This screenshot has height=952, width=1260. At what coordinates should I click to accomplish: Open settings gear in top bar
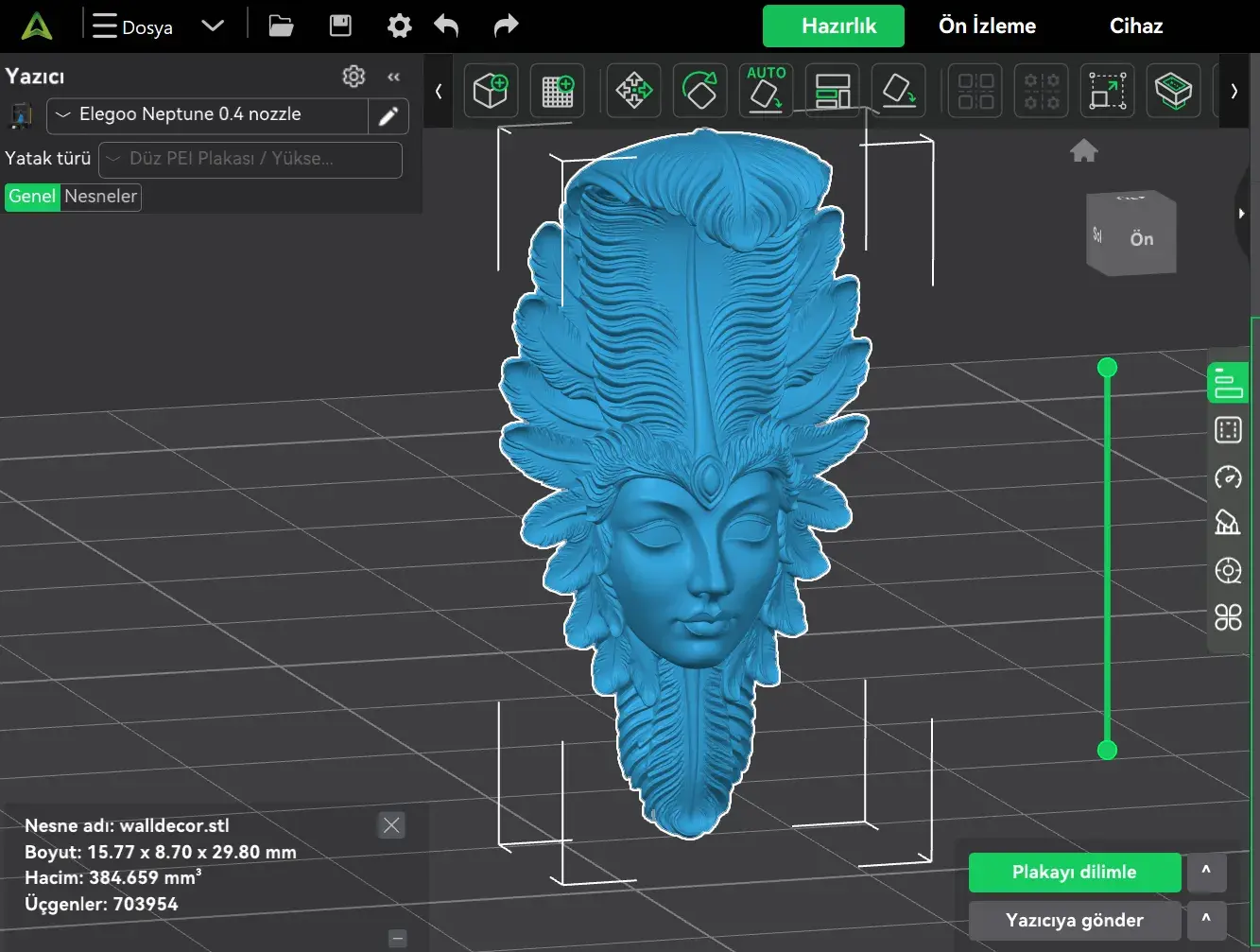[400, 26]
